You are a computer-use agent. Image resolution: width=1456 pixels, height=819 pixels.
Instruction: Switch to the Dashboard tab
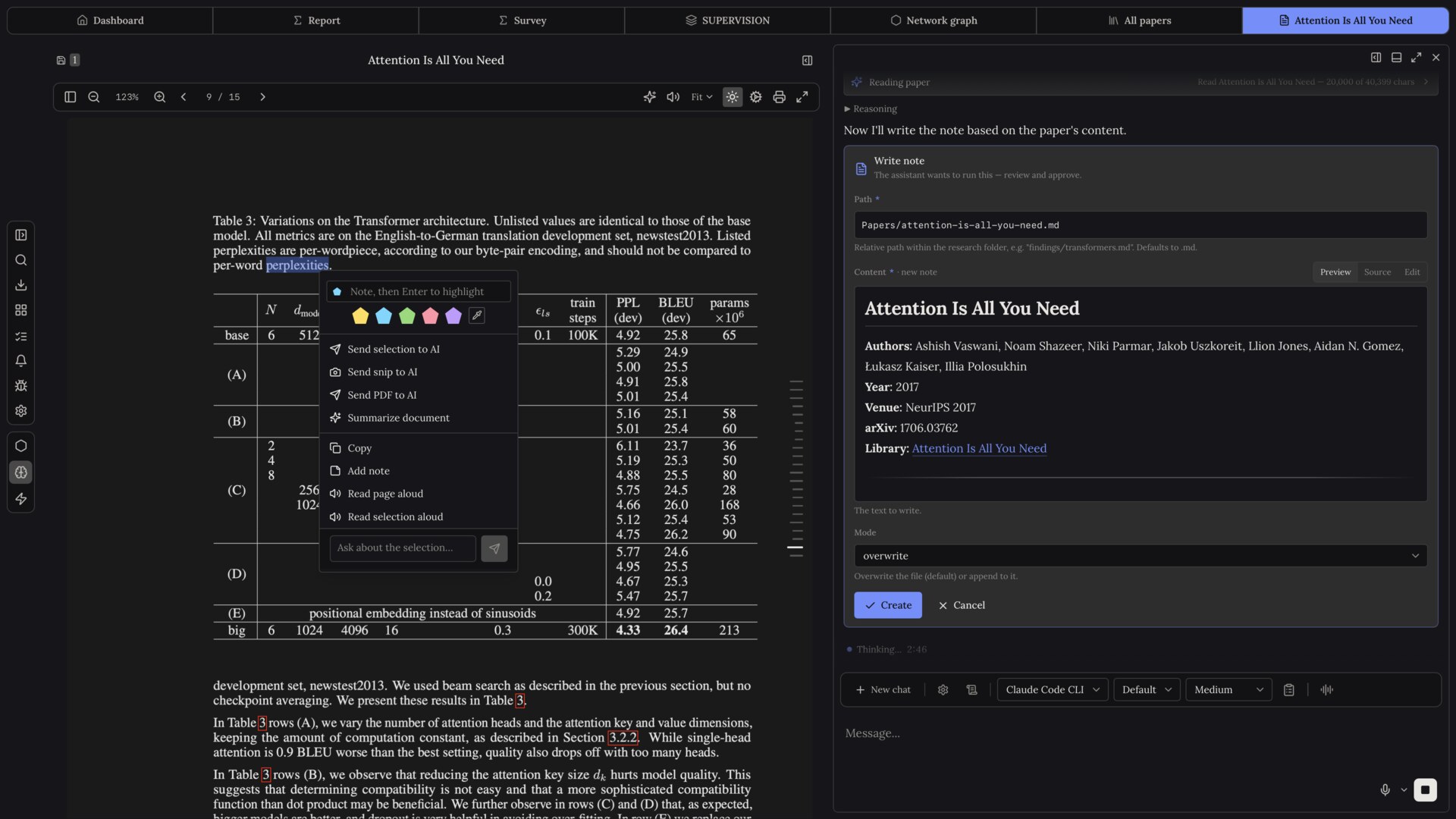(110, 20)
